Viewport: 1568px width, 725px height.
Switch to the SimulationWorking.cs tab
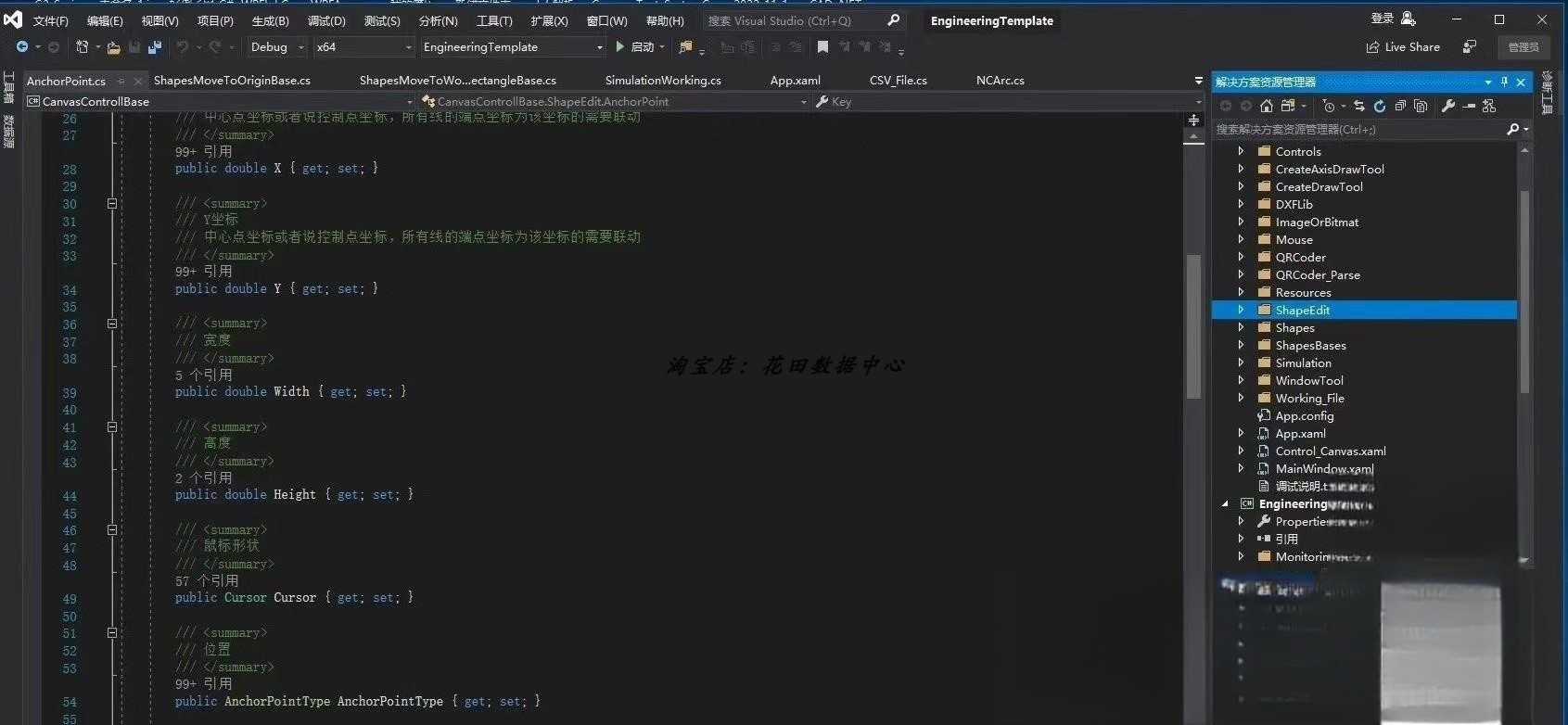click(663, 81)
